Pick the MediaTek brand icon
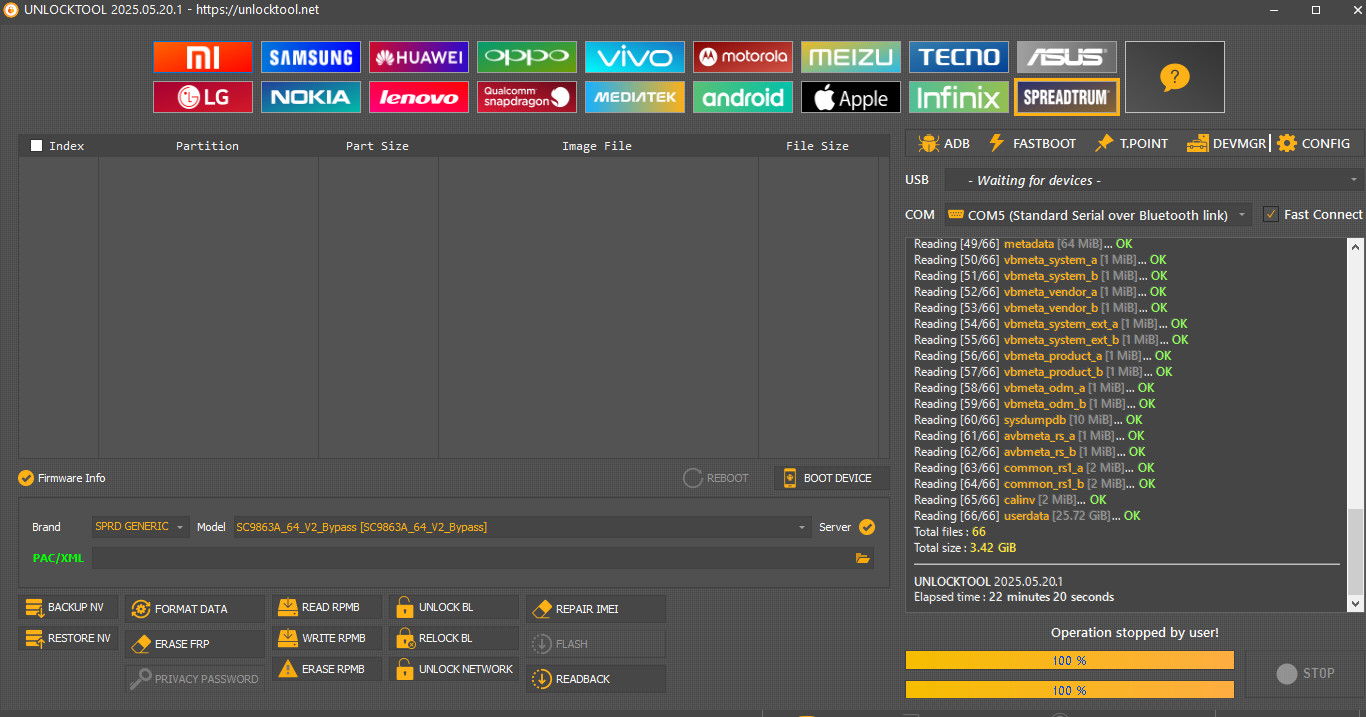This screenshot has height=717, width=1366. (x=634, y=97)
